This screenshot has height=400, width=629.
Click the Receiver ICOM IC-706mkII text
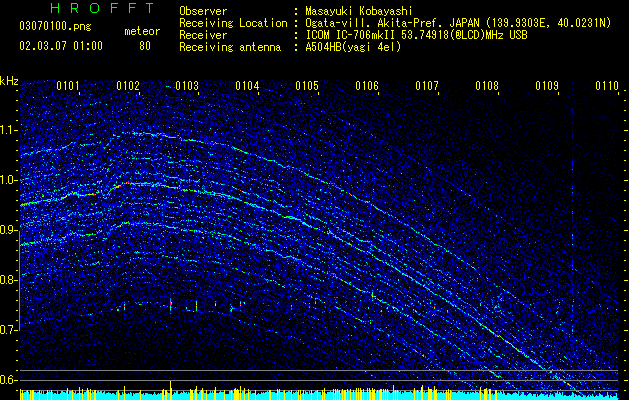tap(416, 35)
